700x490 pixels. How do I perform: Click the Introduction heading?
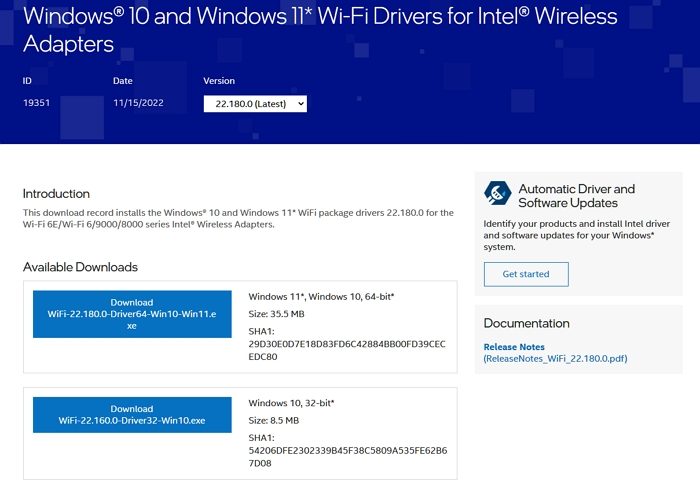pyautogui.click(x=56, y=194)
